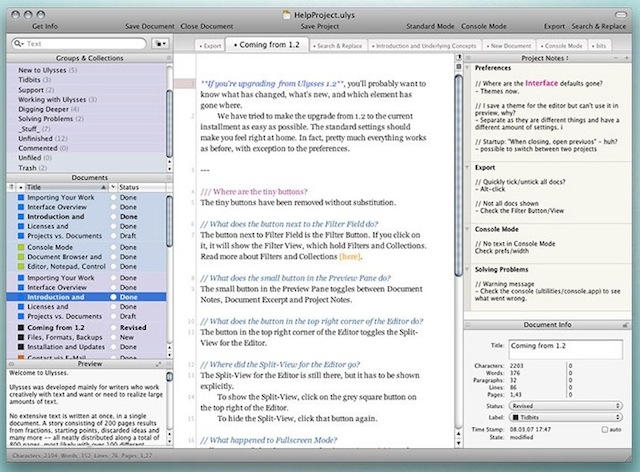
Task: Click the small round icon left of Preview header
Action: point(11,364)
